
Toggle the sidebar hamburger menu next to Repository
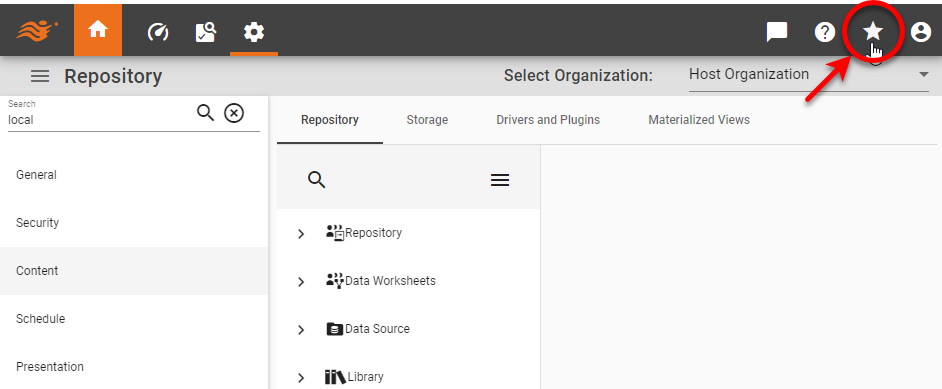40,76
